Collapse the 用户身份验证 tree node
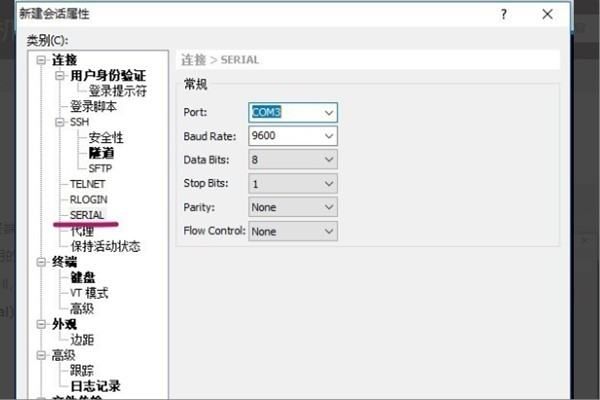Viewport: 600px width, 400px height. point(59,76)
